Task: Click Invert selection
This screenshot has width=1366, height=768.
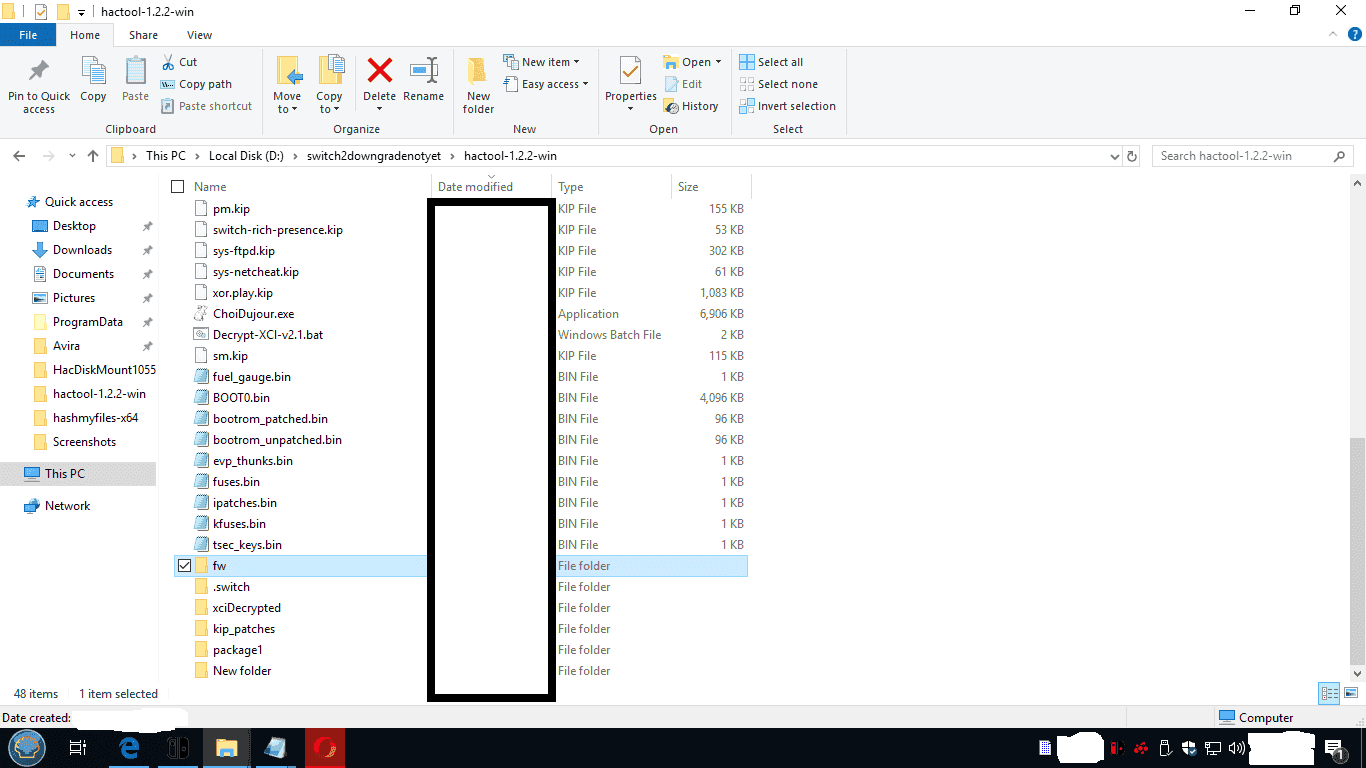Action: point(787,106)
